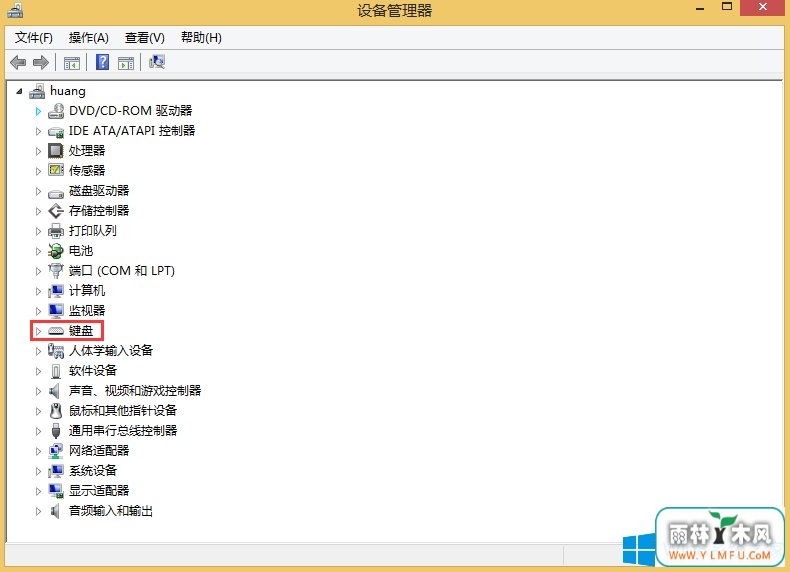Screen dimensions: 790x572
Task: Click the 处理器 processor chip icon
Action: tap(55, 151)
